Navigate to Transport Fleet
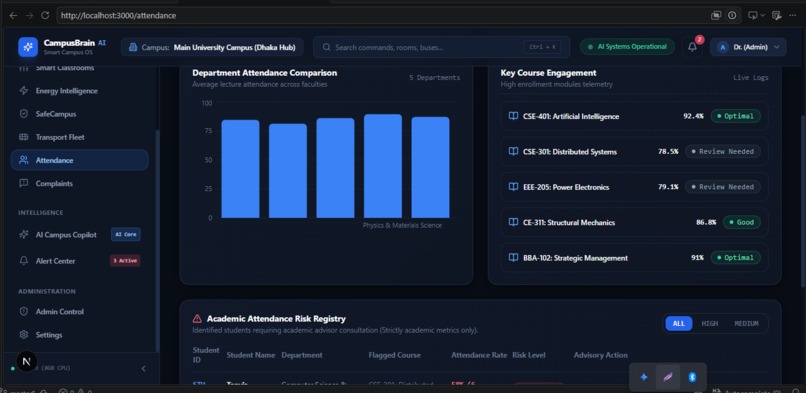This screenshot has height=393, width=806. (x=80, y=137)
